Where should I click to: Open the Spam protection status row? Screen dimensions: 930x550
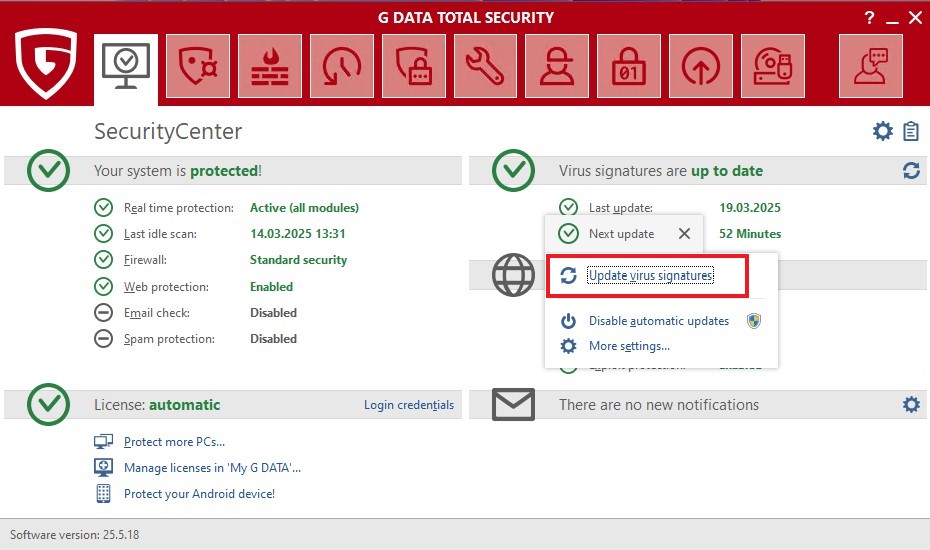(196, 339)
